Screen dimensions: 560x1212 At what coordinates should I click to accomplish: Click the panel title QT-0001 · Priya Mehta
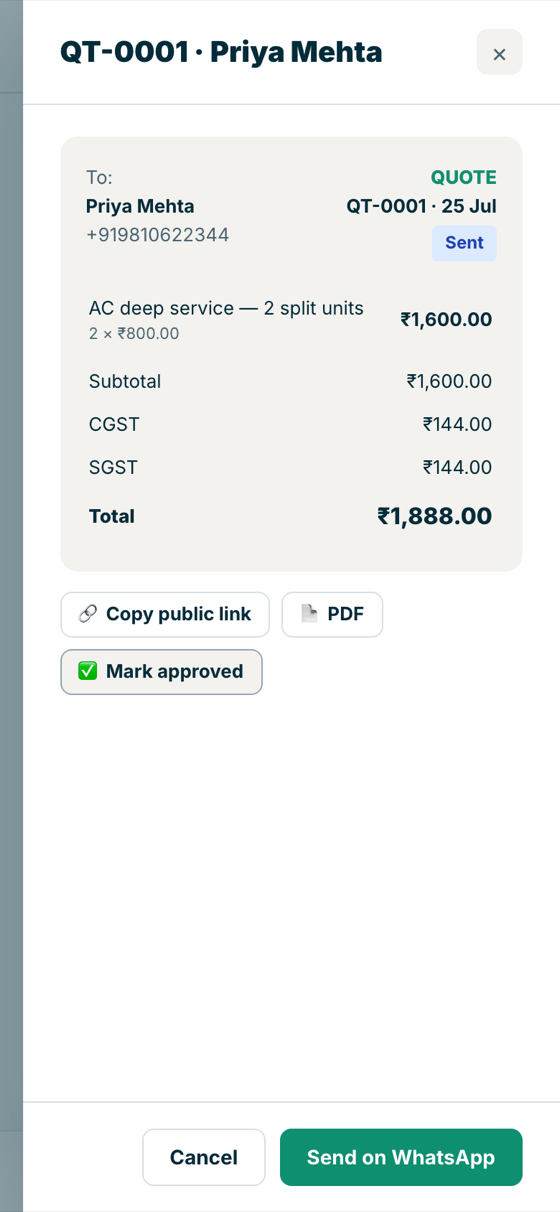coord(221,52)
